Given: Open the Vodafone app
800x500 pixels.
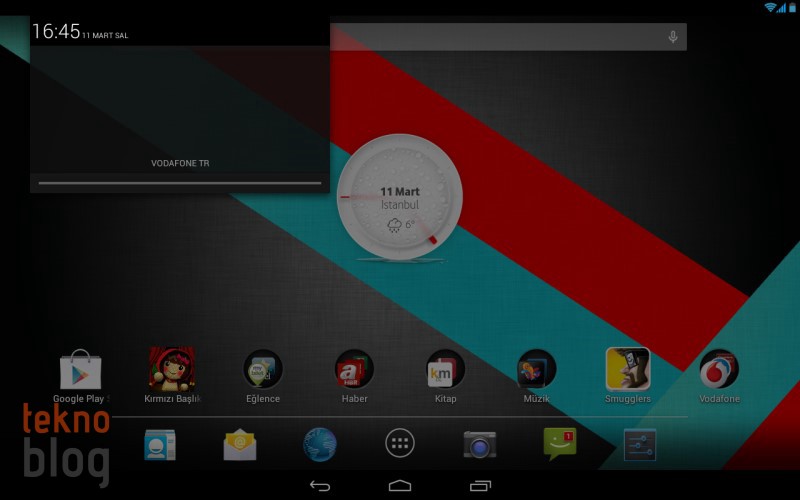Looking at the screenshot, I should (x=719, y=370).
